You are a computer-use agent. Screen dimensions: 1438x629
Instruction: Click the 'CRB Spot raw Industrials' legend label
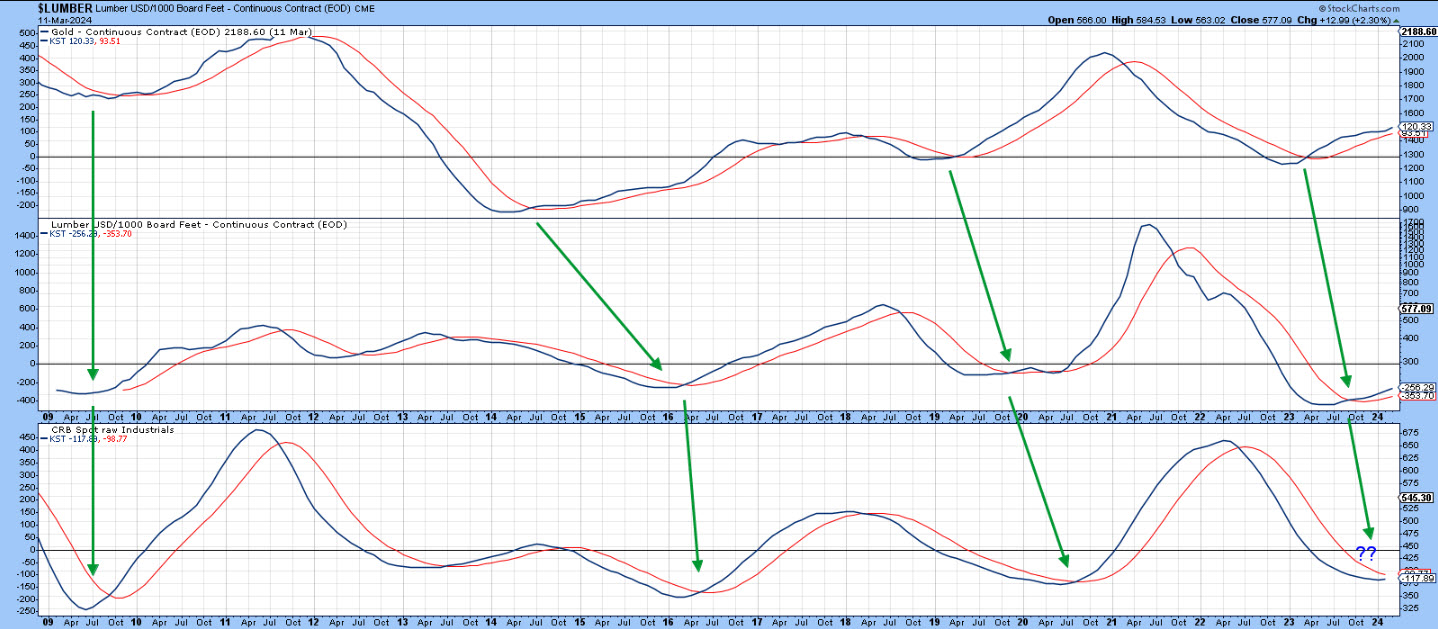point(111,430)
